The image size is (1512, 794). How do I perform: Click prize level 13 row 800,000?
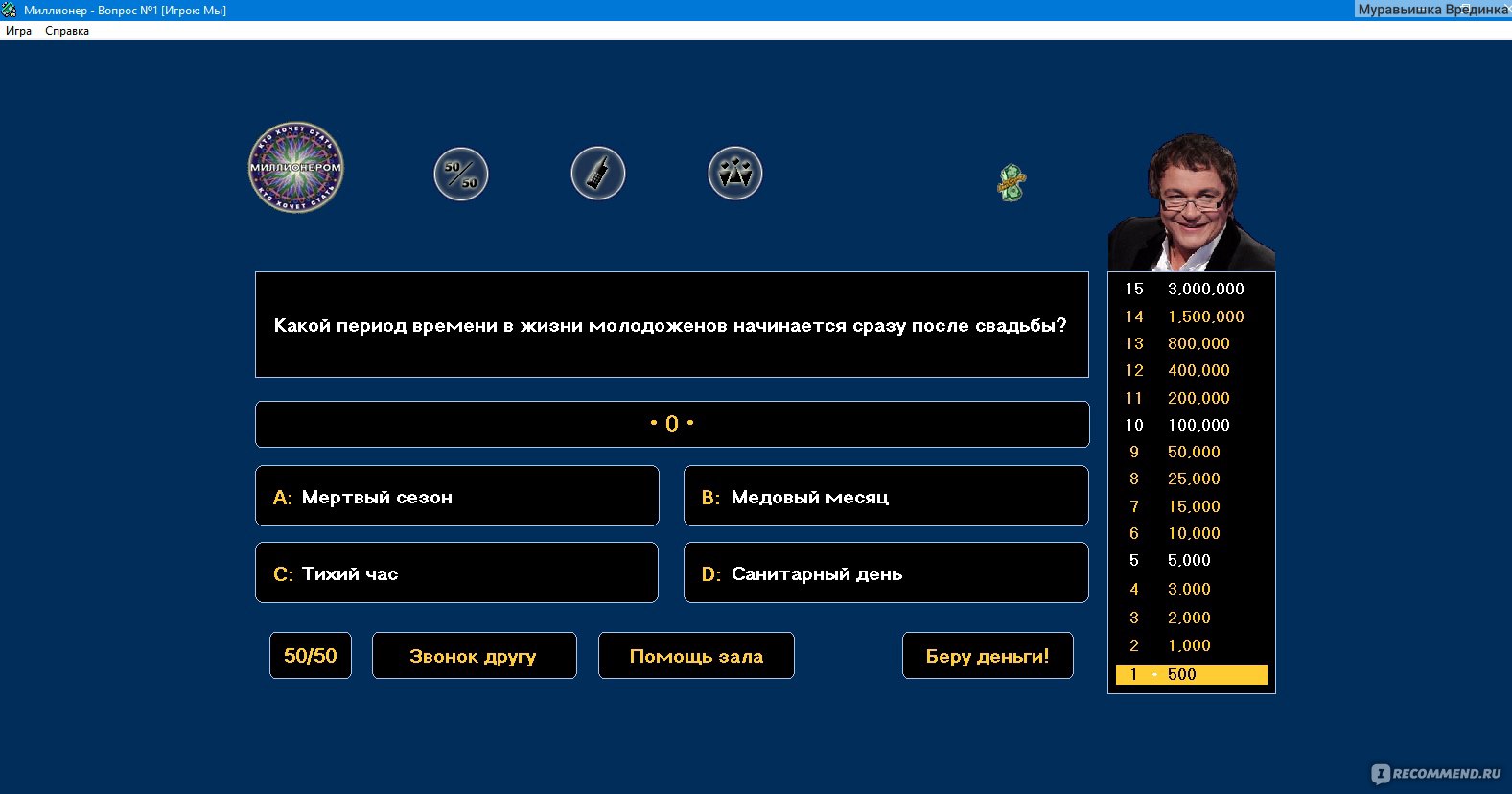[x=1191, y=343]
